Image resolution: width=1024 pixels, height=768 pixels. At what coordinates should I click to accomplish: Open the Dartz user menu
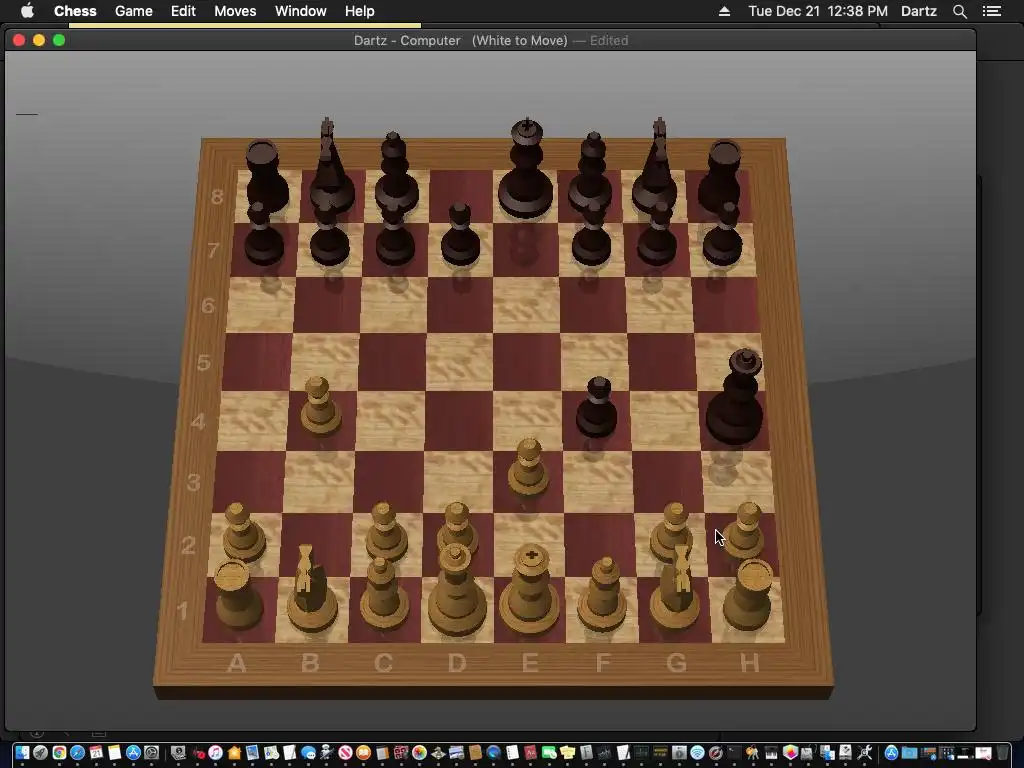click(919, 11)
